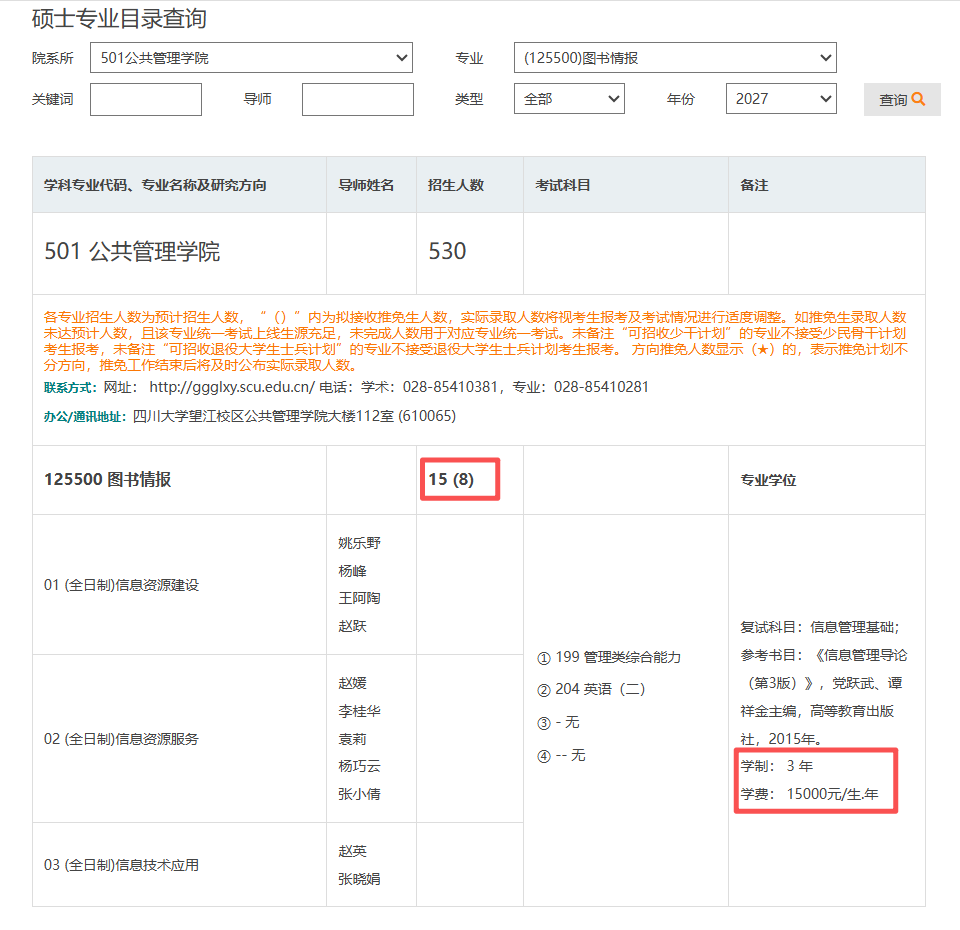
Task: Select direction 02 信息资源服务
Action: click(121, 739)
